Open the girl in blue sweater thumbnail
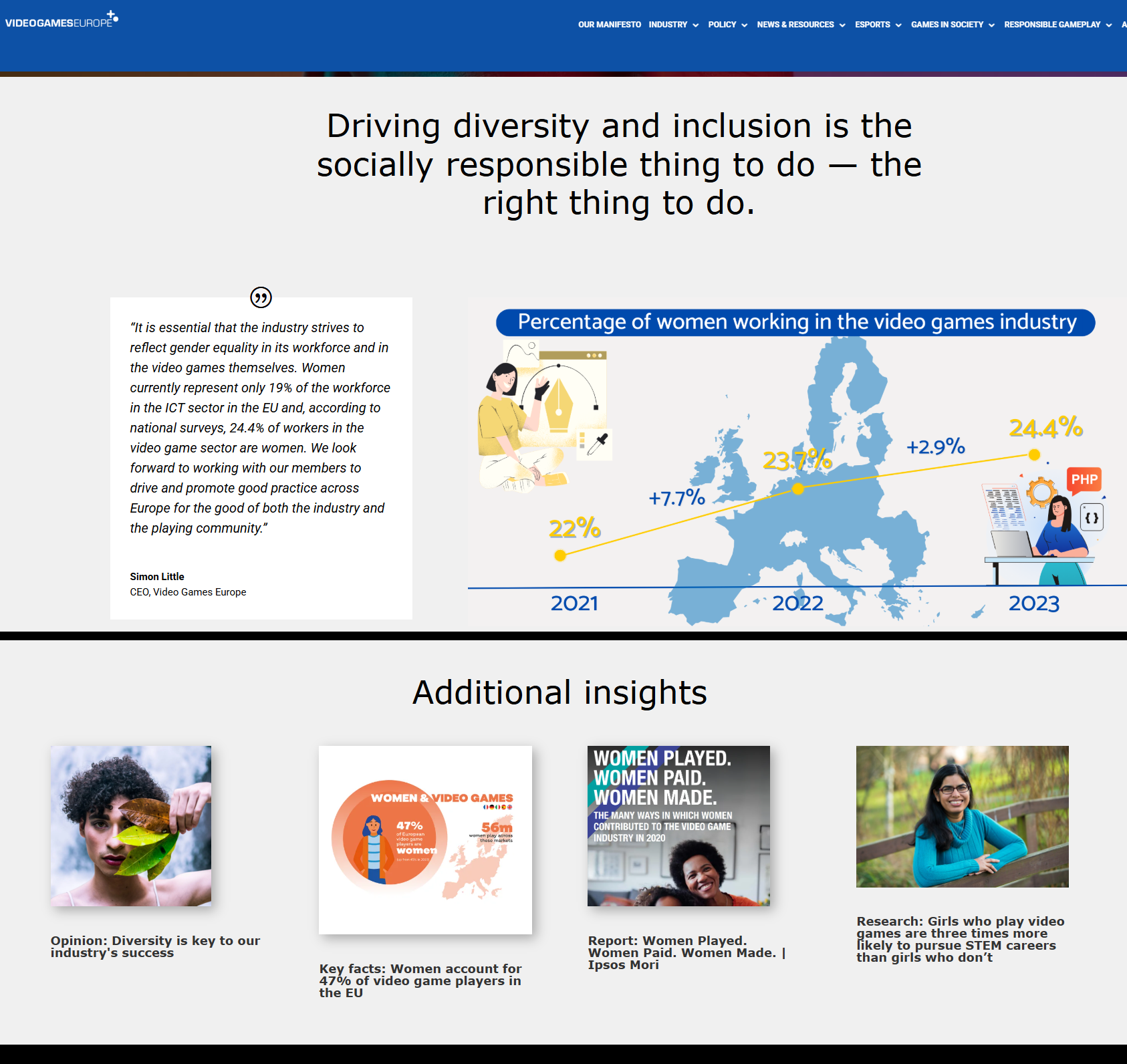Image resolution: width=1127 pixels, height=1064 pixels. [x=963, y=817]
